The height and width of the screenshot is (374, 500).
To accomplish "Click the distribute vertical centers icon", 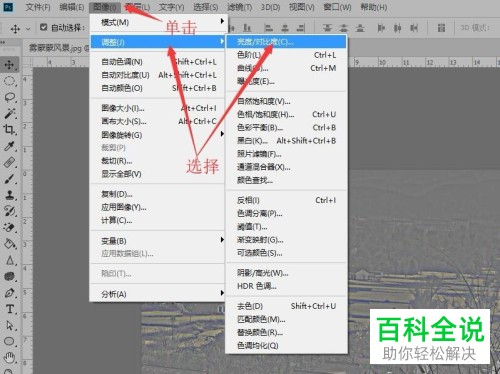I will pos(344,28).
